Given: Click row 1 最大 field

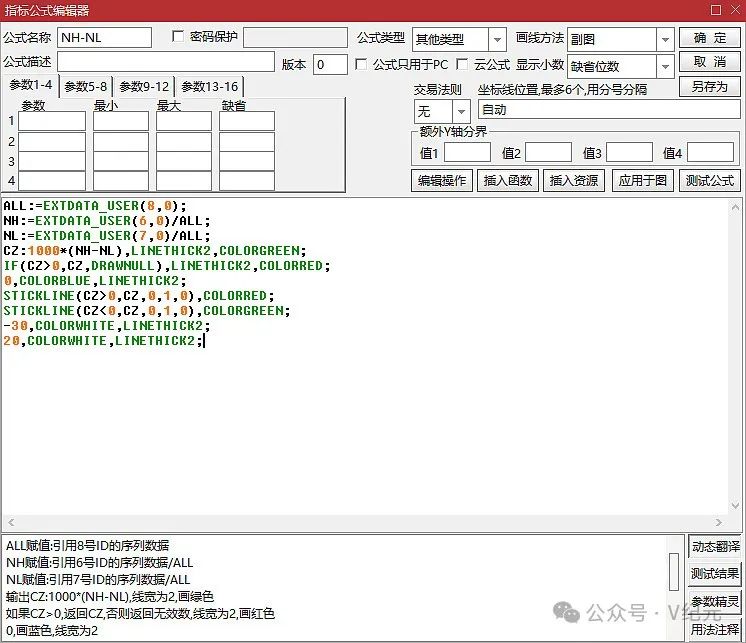Looking at the screenshot, I should [x=184, y=121].
